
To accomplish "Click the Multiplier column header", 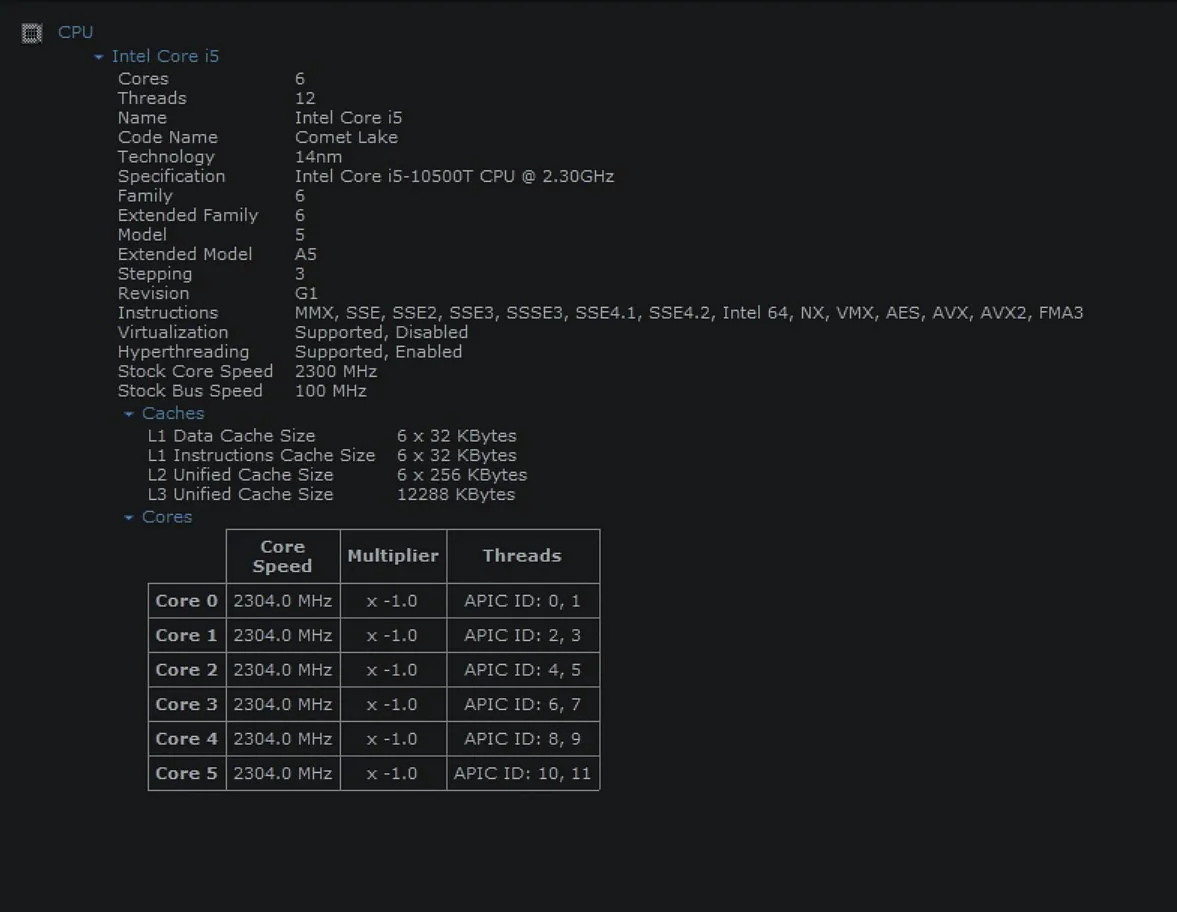I will point(393,556).
